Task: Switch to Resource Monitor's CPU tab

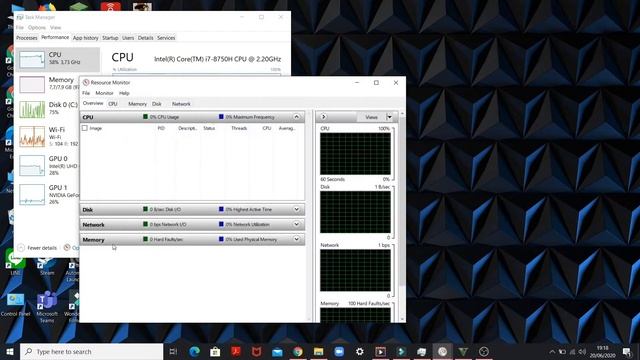Action: click(113, 104)
